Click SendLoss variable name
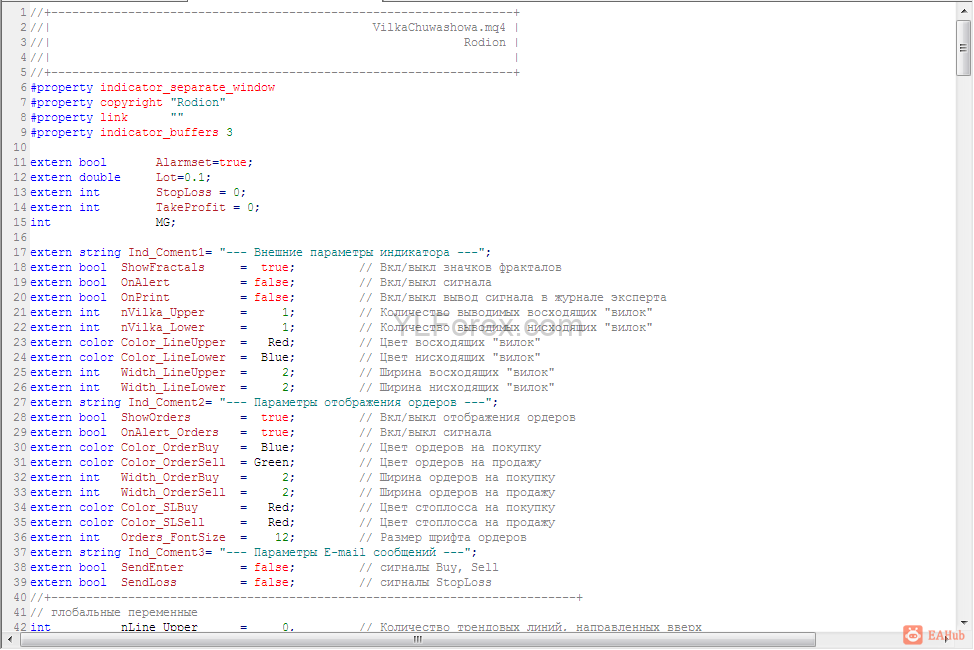Viewport: 974px width, 650px height. pyautogui.click(x=148, y=582)
